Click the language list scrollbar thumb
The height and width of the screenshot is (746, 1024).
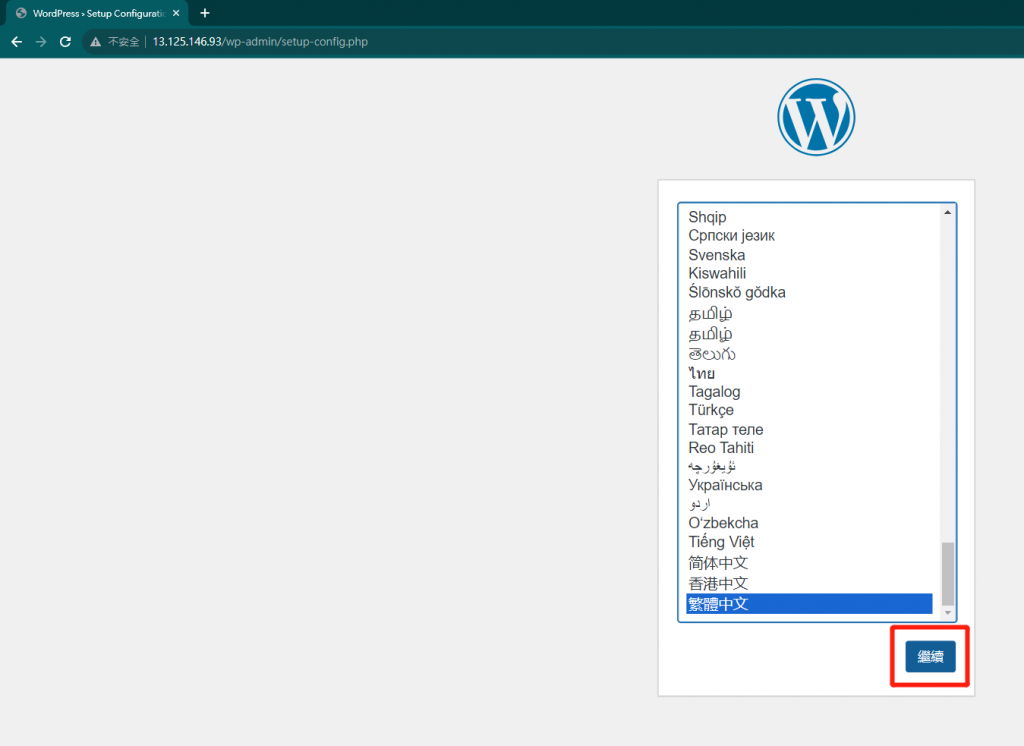(x=948, y=574)
